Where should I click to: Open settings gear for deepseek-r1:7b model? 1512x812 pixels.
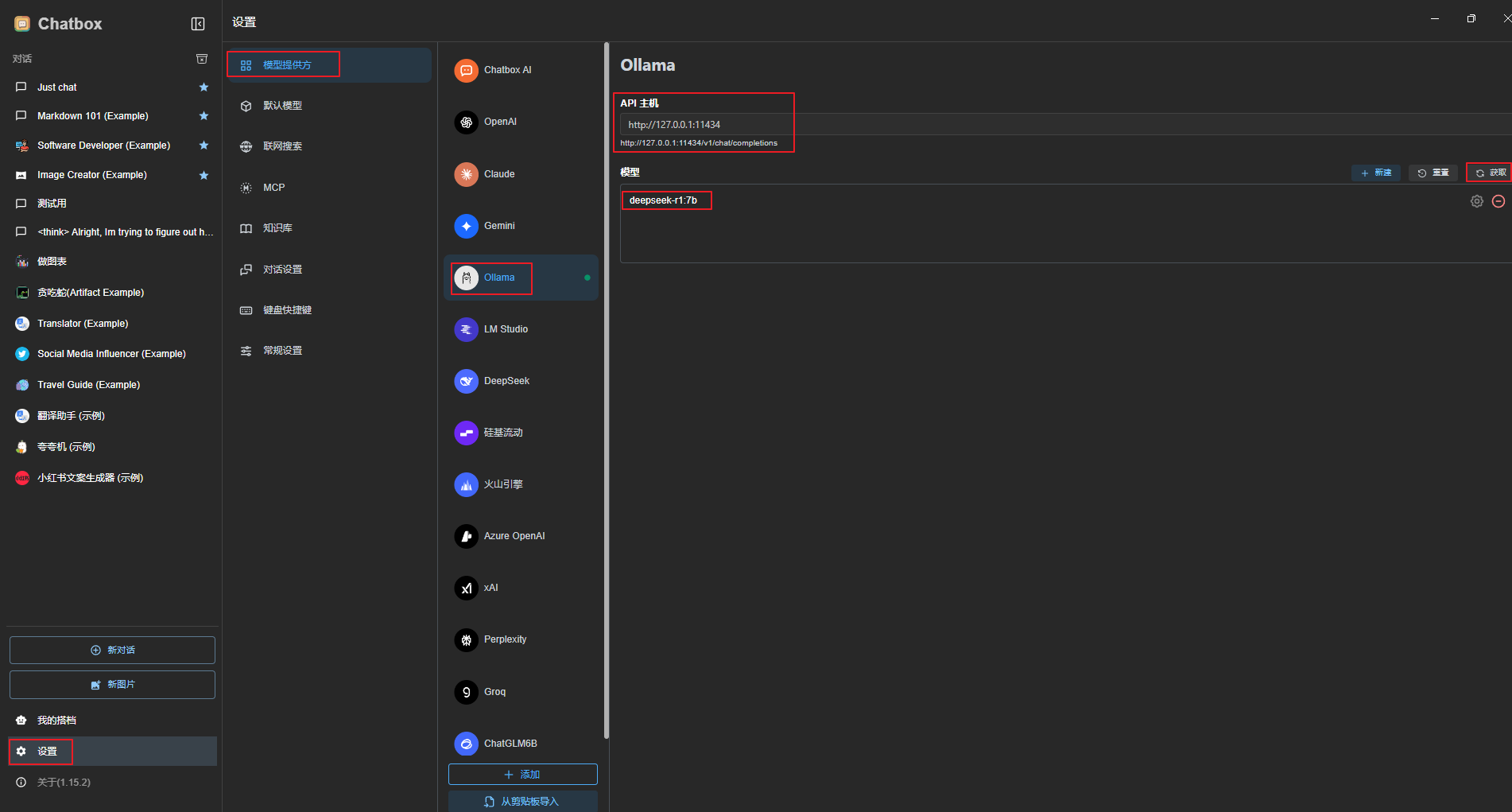pos(1477,201)
